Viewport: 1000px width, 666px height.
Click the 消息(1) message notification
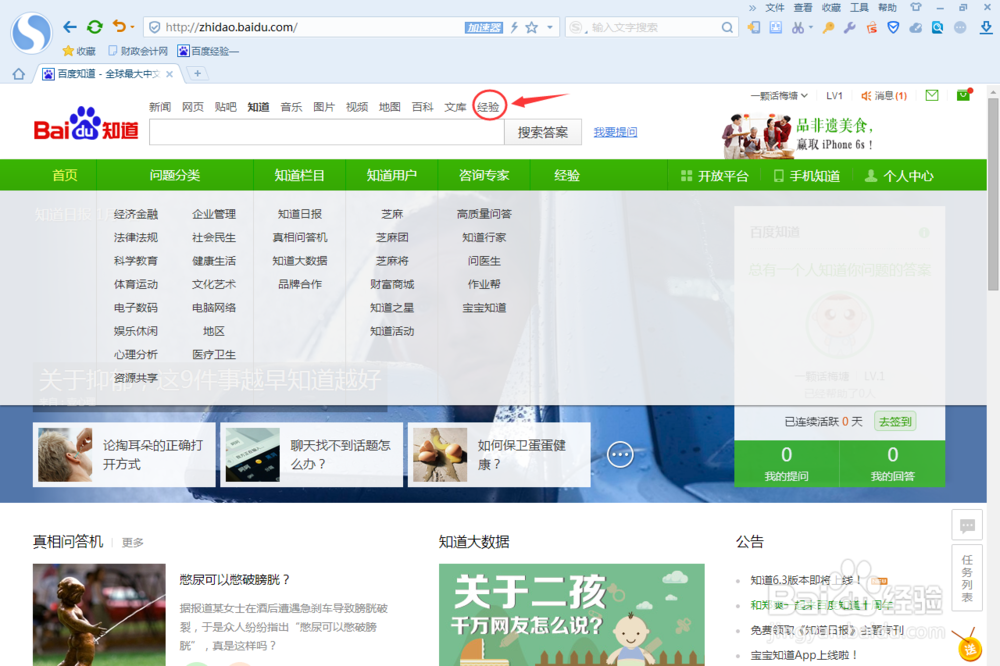tap(884, 96)
